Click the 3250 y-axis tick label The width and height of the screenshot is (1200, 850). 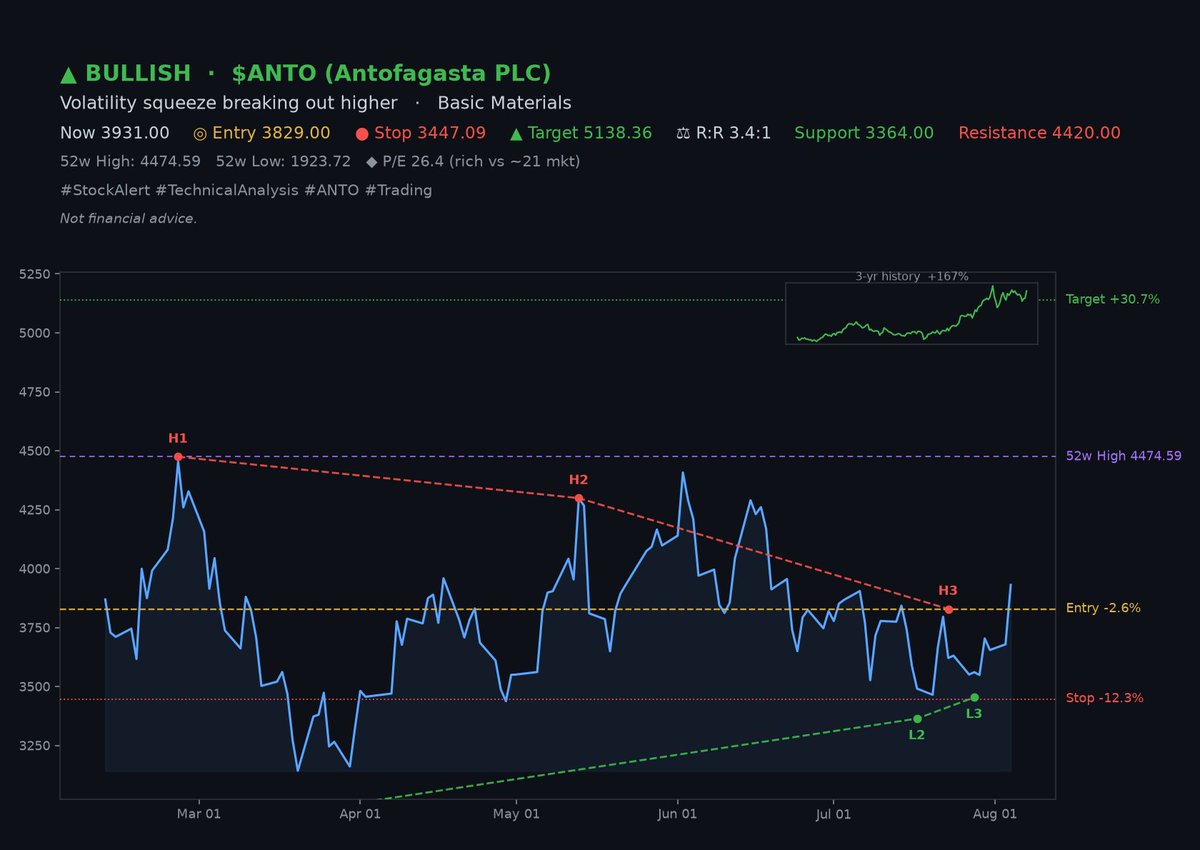pos(34,746)
